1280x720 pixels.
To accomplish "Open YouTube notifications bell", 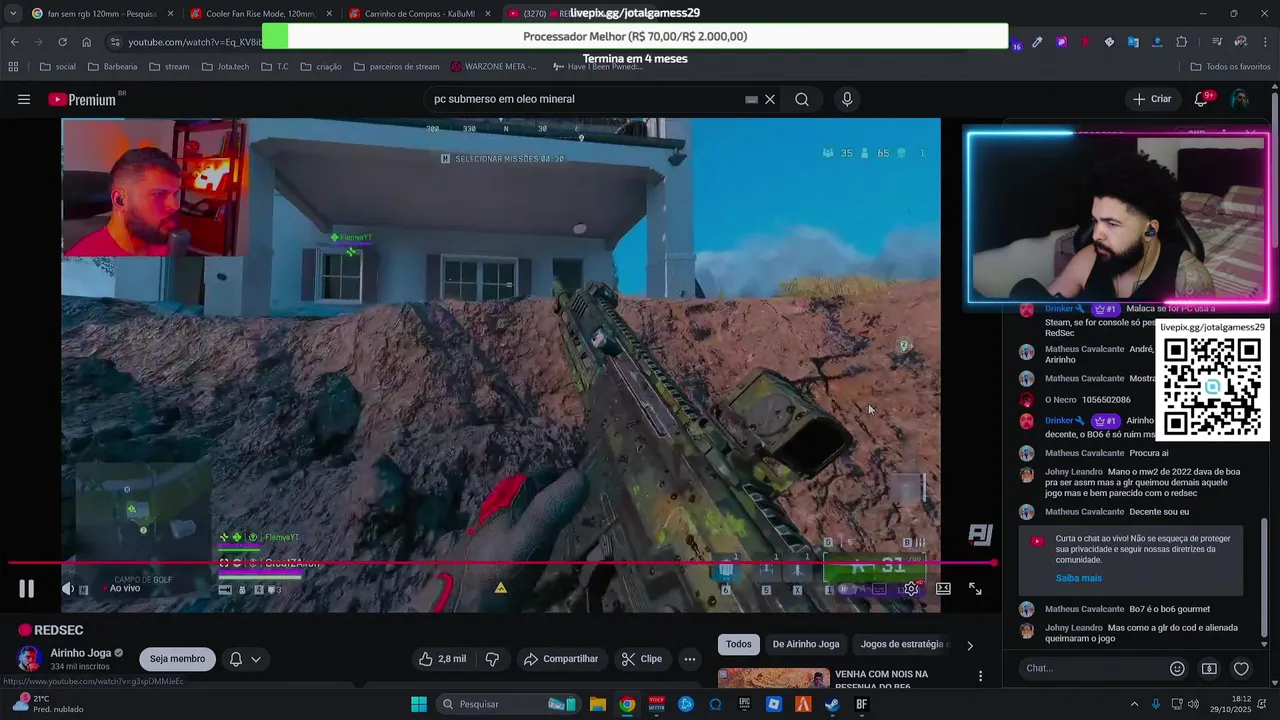I will (x=1201, y=99).
